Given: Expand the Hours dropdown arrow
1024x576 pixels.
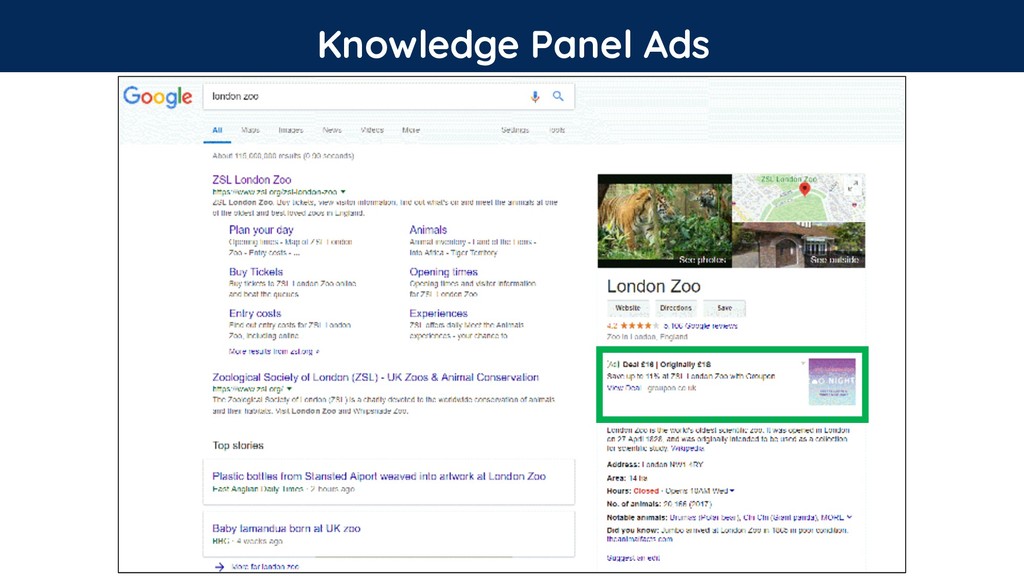Looking at the screenshot, I should tap(732, 491).
